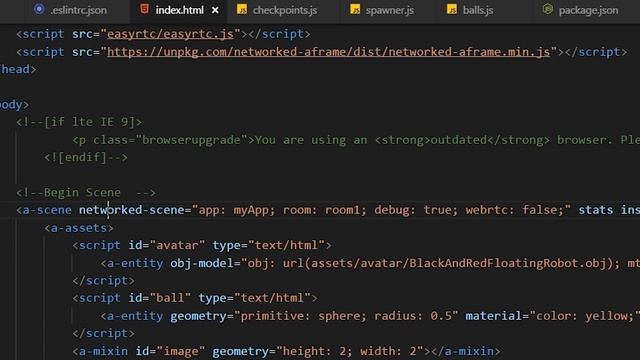Follow the easyrtc/easyrtc.js link
Image resolution: width=640 pixels, height=360 pixels.
pyautogui.click(x=170, y=34)
